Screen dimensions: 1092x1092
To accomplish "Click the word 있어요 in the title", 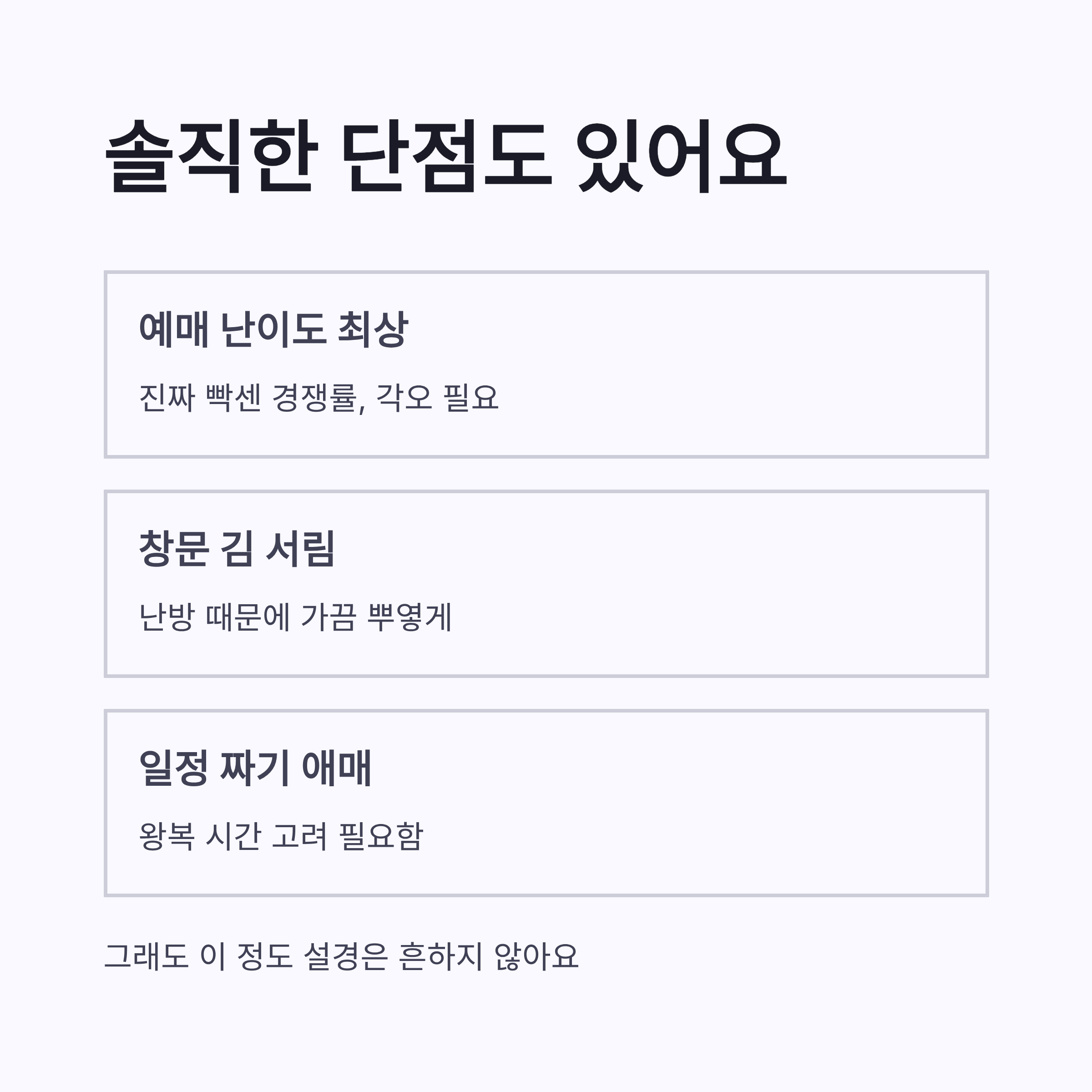I will (x=682, y=156).
